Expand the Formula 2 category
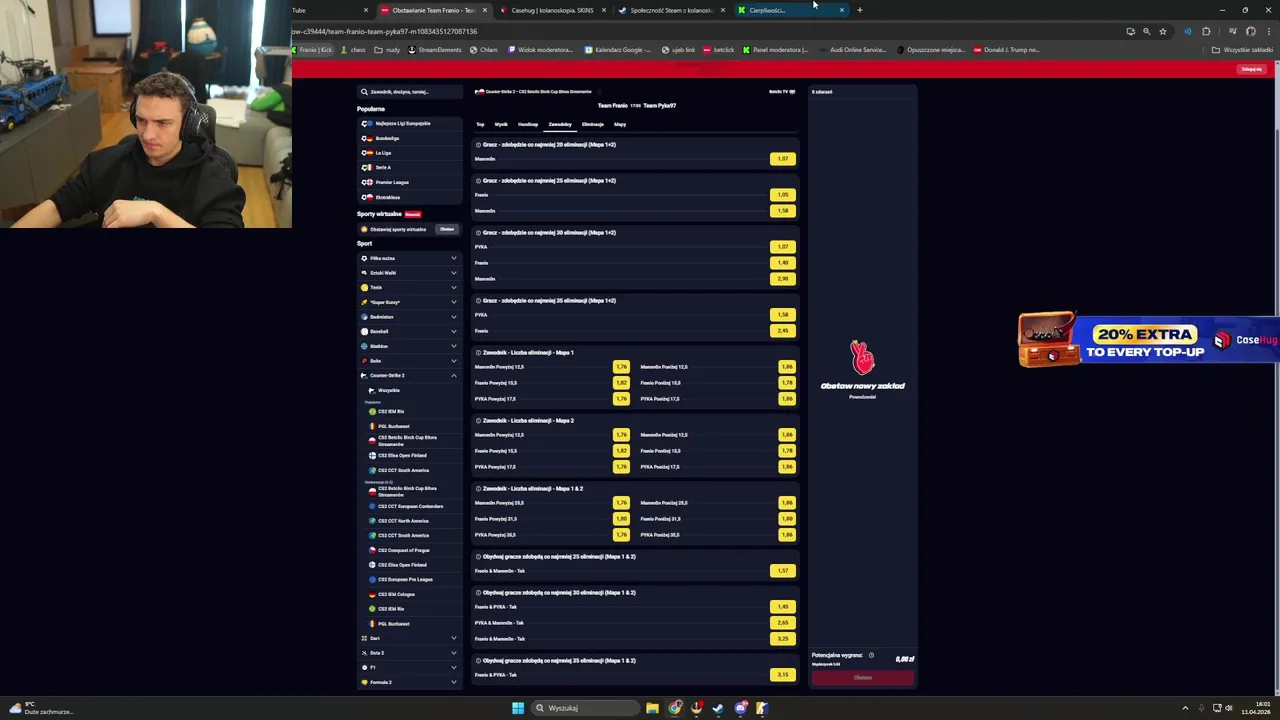The height and width of the screenshot is (720, 1280). click(x=410, y=682)
